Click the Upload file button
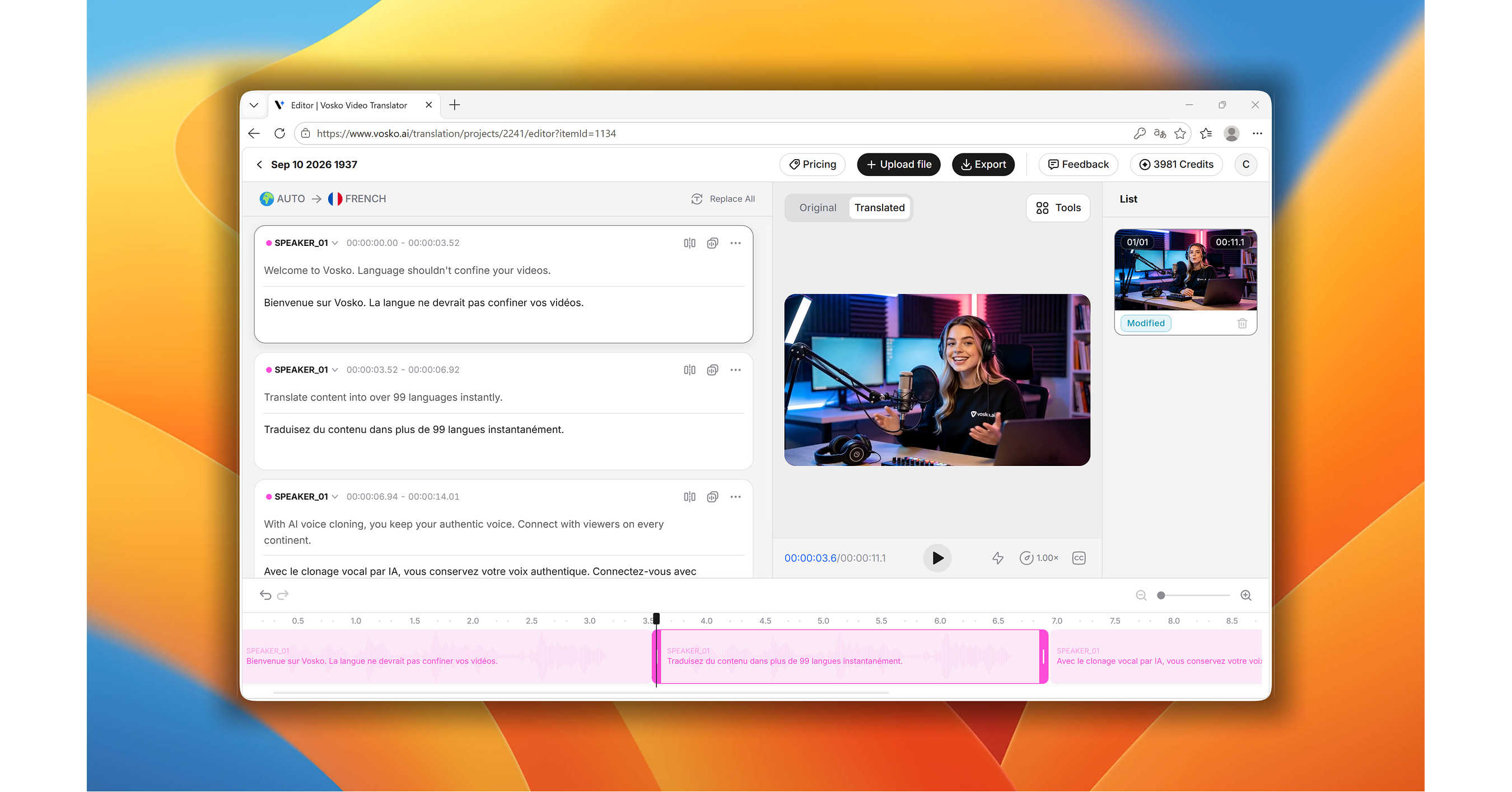The image size is (1512, 792). coord(899,165)
